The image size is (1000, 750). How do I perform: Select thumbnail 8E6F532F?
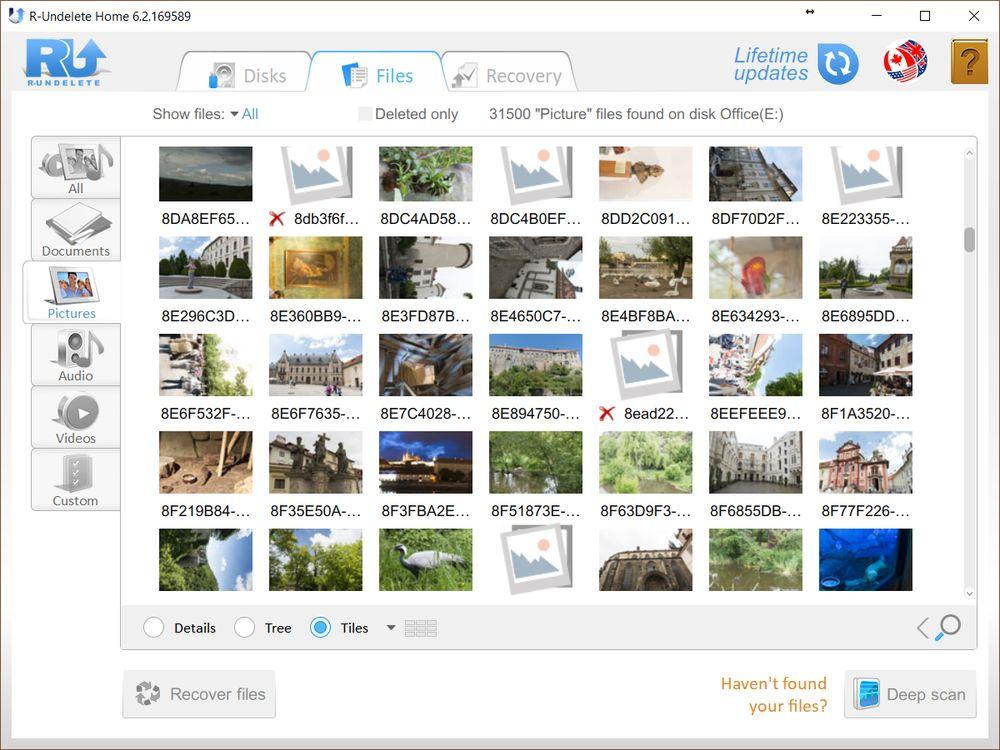(205, 365)
